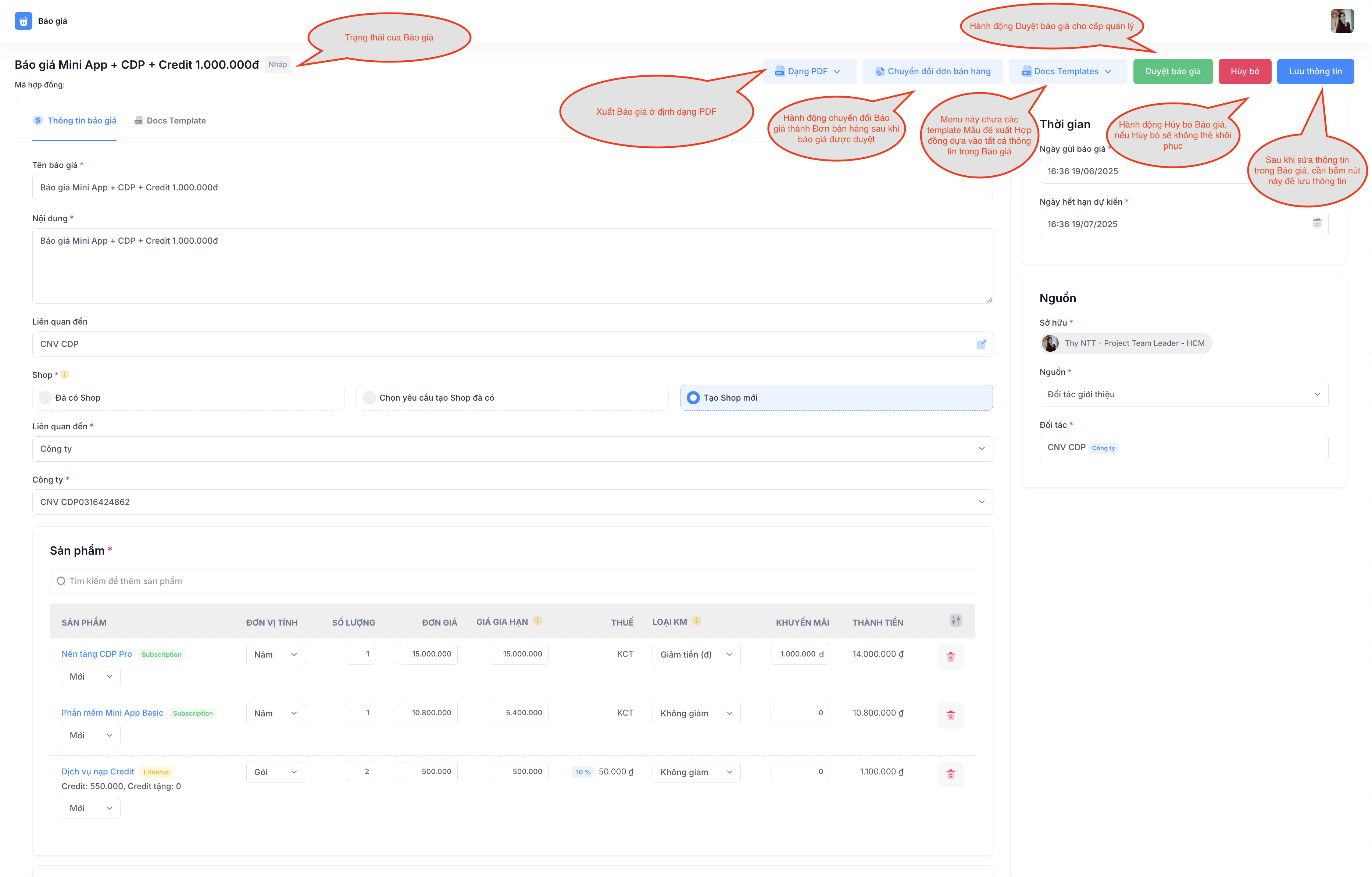Select Chọn yêu cầu tạo Shop đã có

tap(369, 397)
